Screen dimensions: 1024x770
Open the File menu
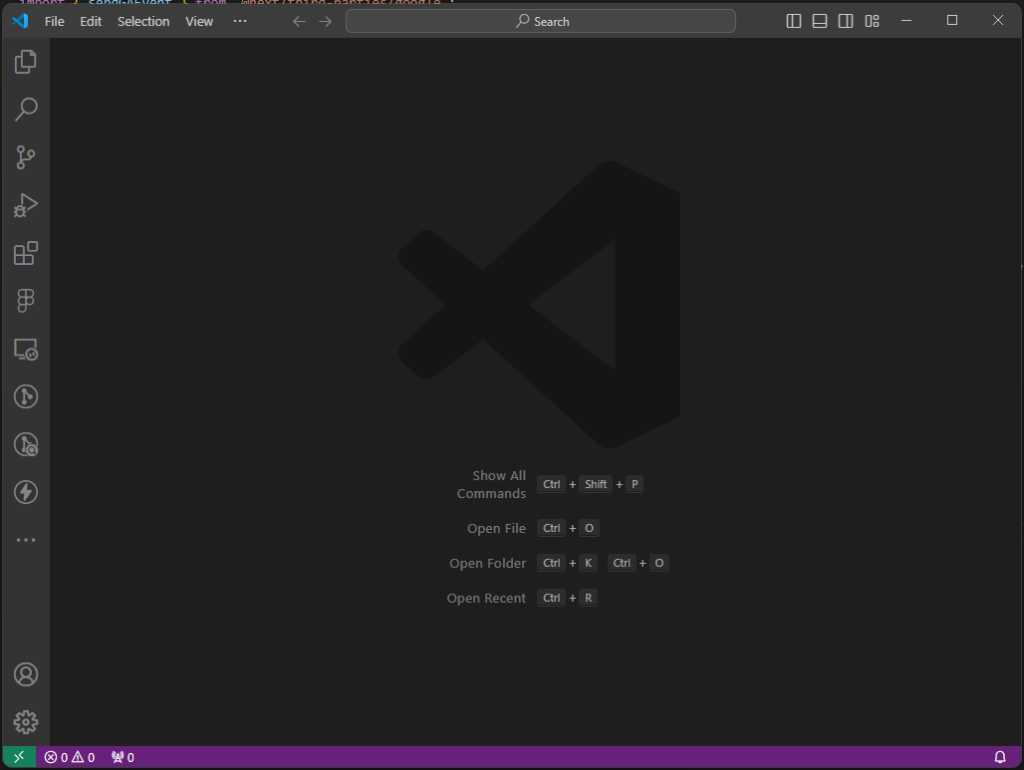coord(54,22)
